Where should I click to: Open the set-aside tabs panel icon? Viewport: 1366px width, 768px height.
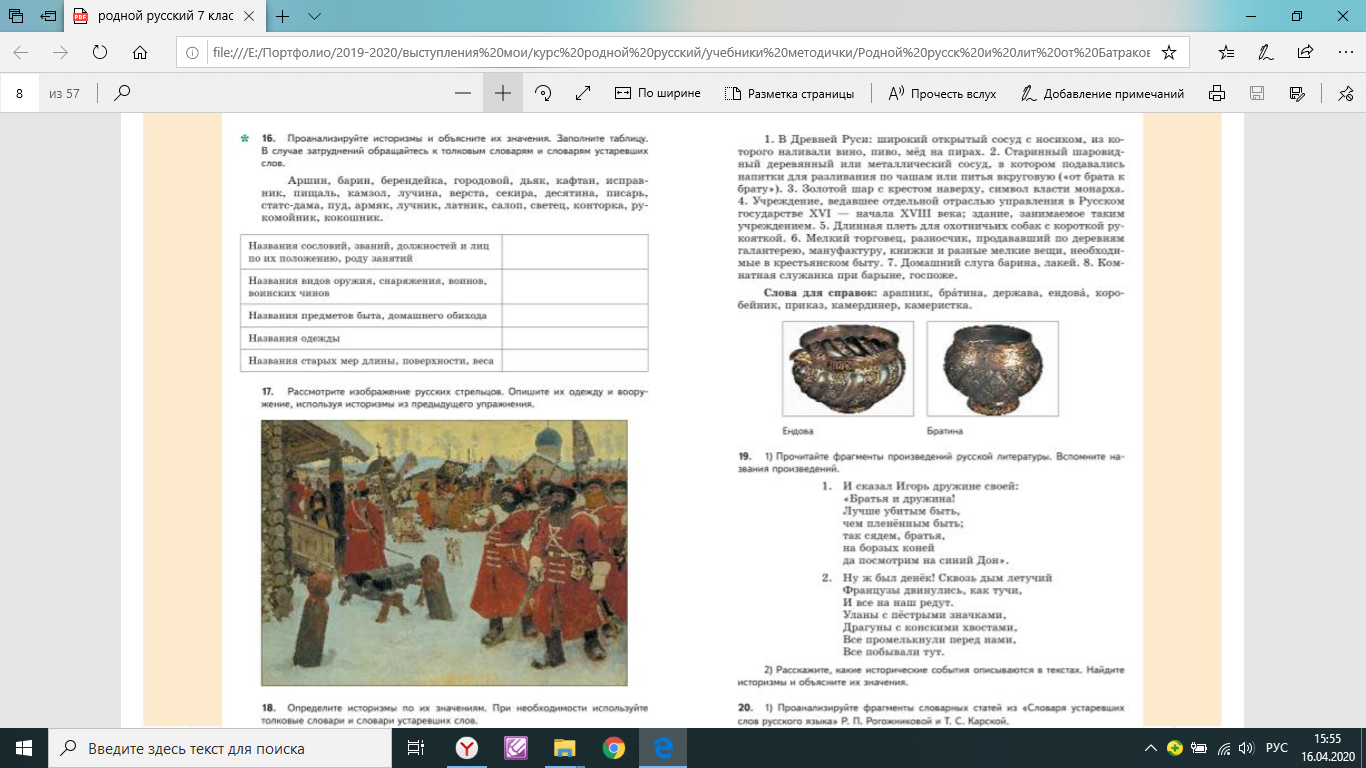[x=16, y=16]
